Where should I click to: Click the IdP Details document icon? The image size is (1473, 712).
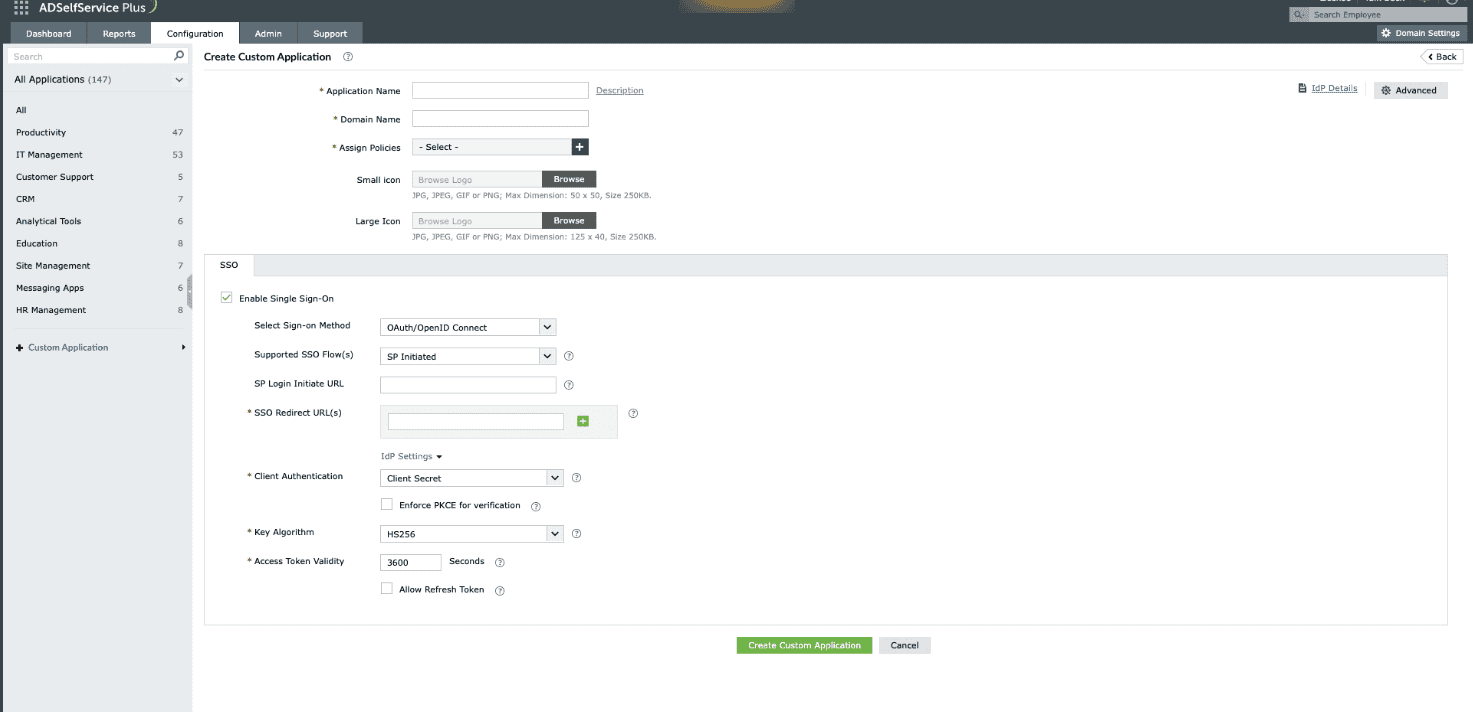[1302, 88]
